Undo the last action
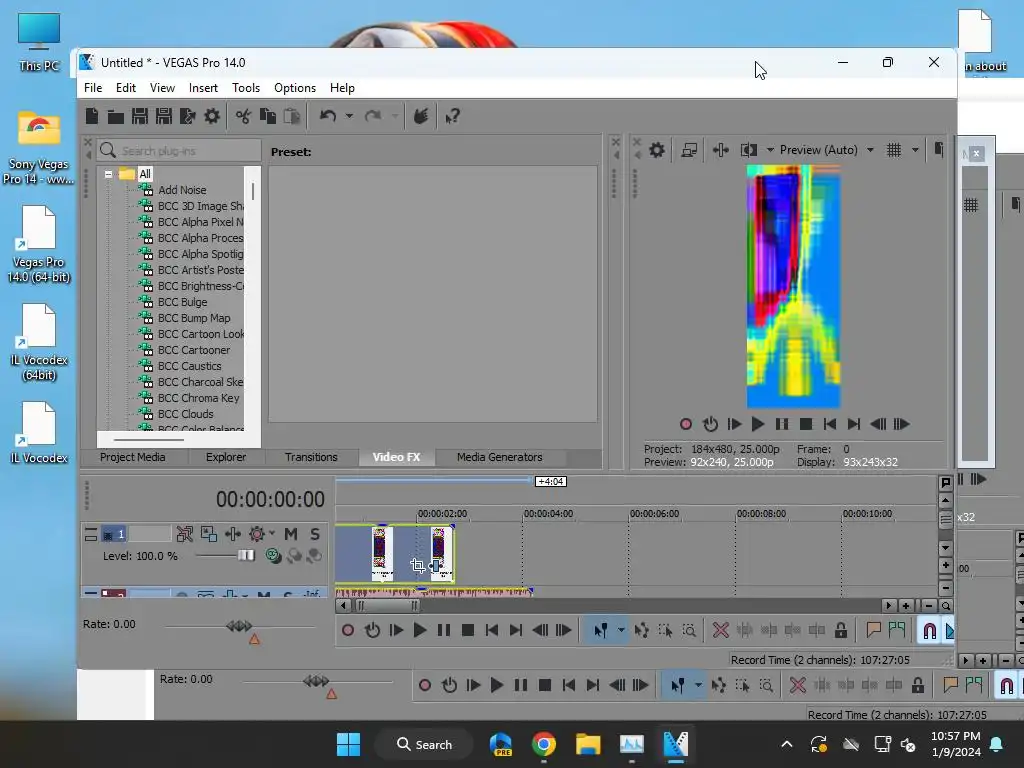The image size is (1024, 768). 328,116
